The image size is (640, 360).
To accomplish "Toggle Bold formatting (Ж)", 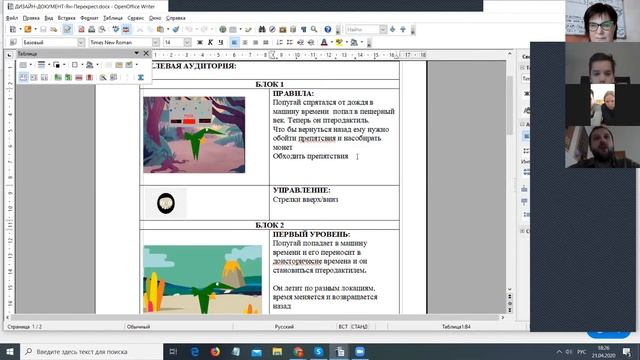I will click(200, 42).
